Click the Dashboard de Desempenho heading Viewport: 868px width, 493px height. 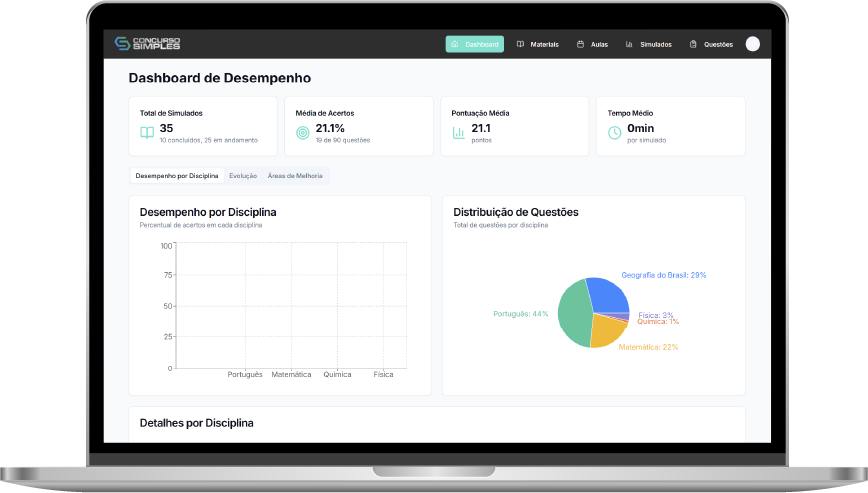[220, 78]
